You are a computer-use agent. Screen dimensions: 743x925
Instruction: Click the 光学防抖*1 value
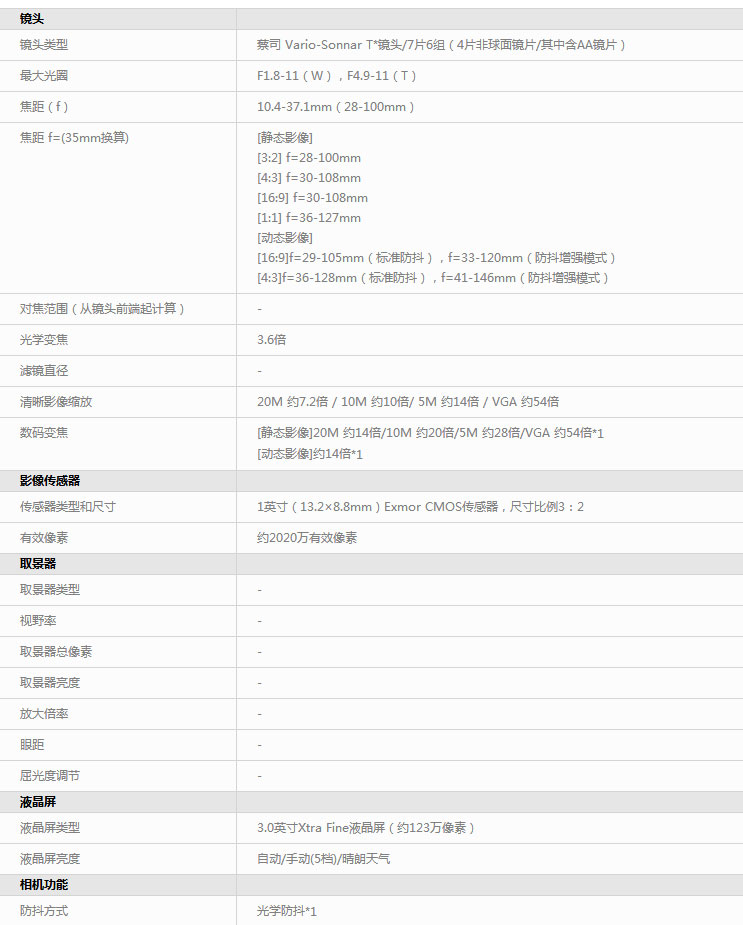pos(287,911)
